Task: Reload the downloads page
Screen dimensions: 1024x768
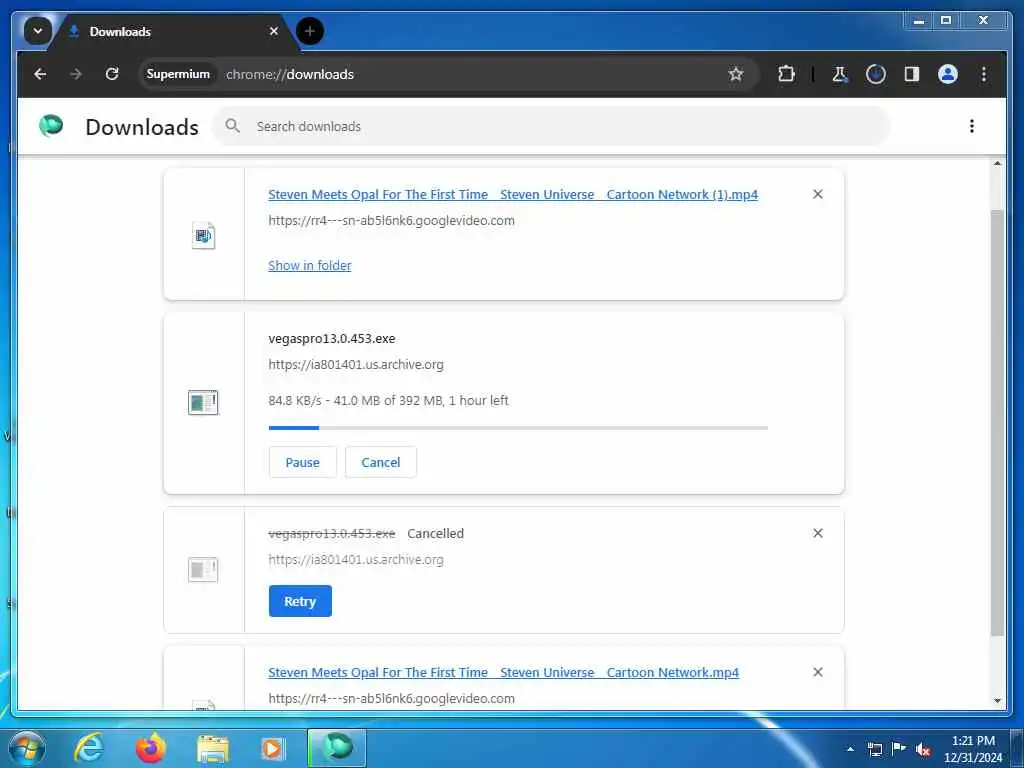Action: pos(112,74)
